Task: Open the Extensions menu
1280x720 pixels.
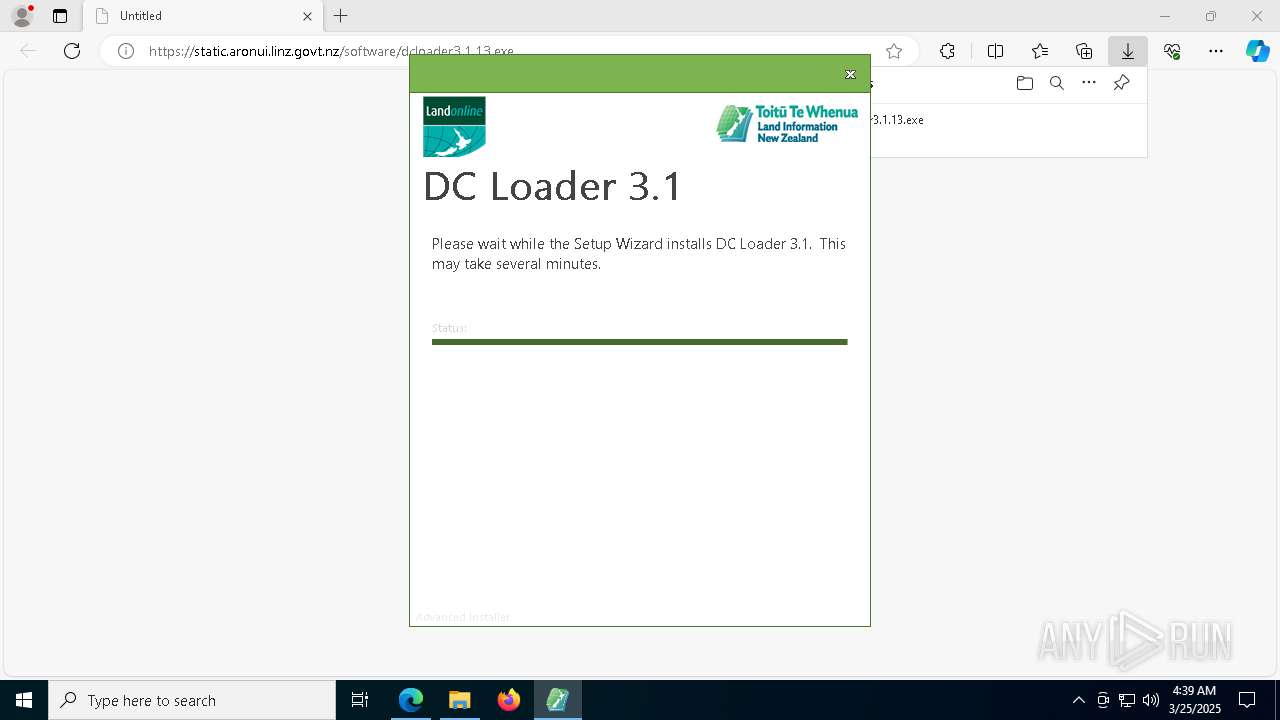Action: (x=947, y=51)
